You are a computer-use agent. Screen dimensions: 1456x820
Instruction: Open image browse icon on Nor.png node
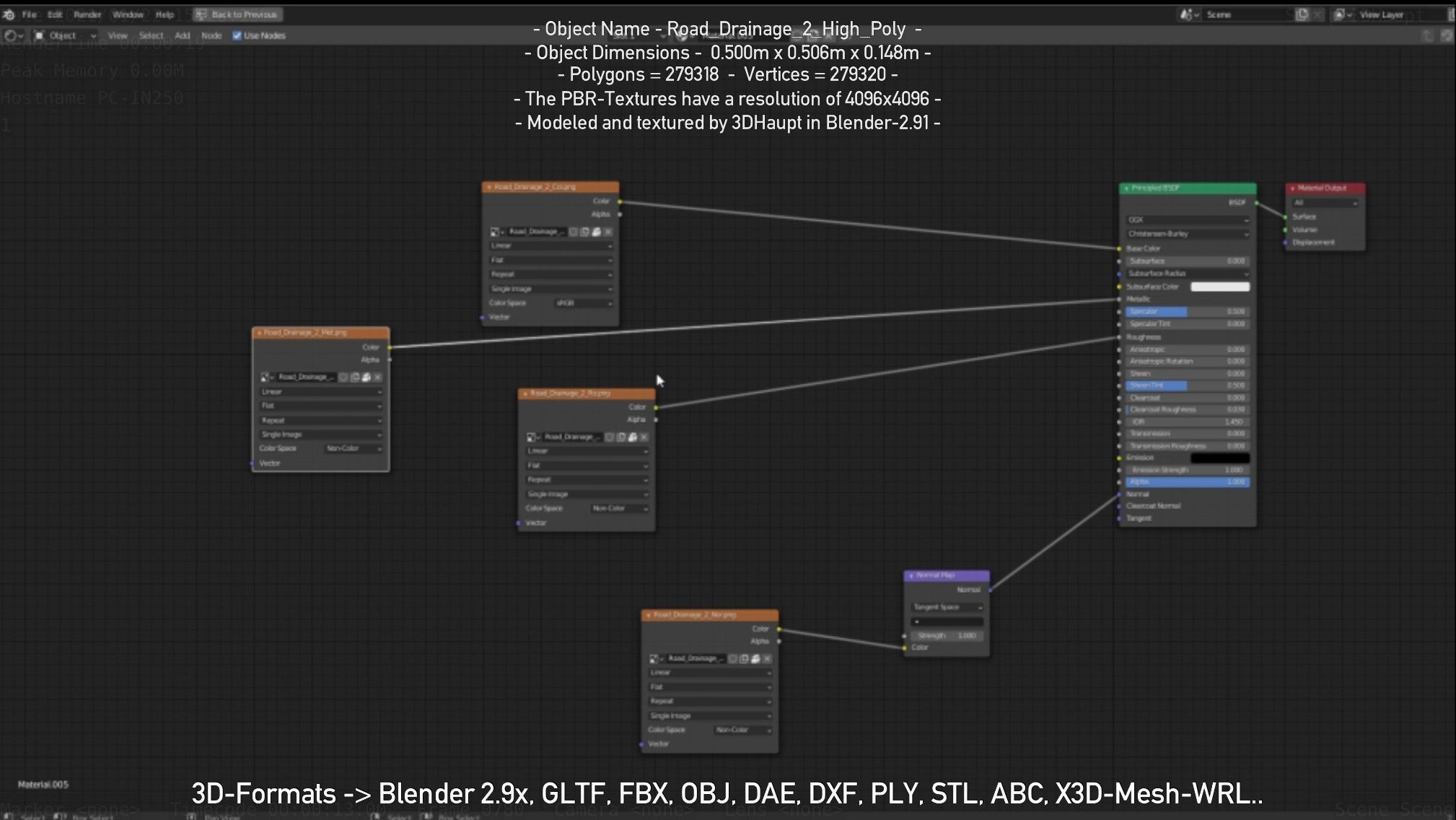655,658
